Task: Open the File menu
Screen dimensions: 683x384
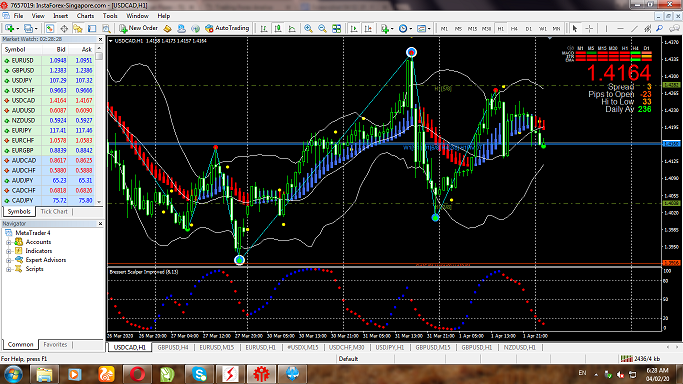Action: (x=18, y=16)
